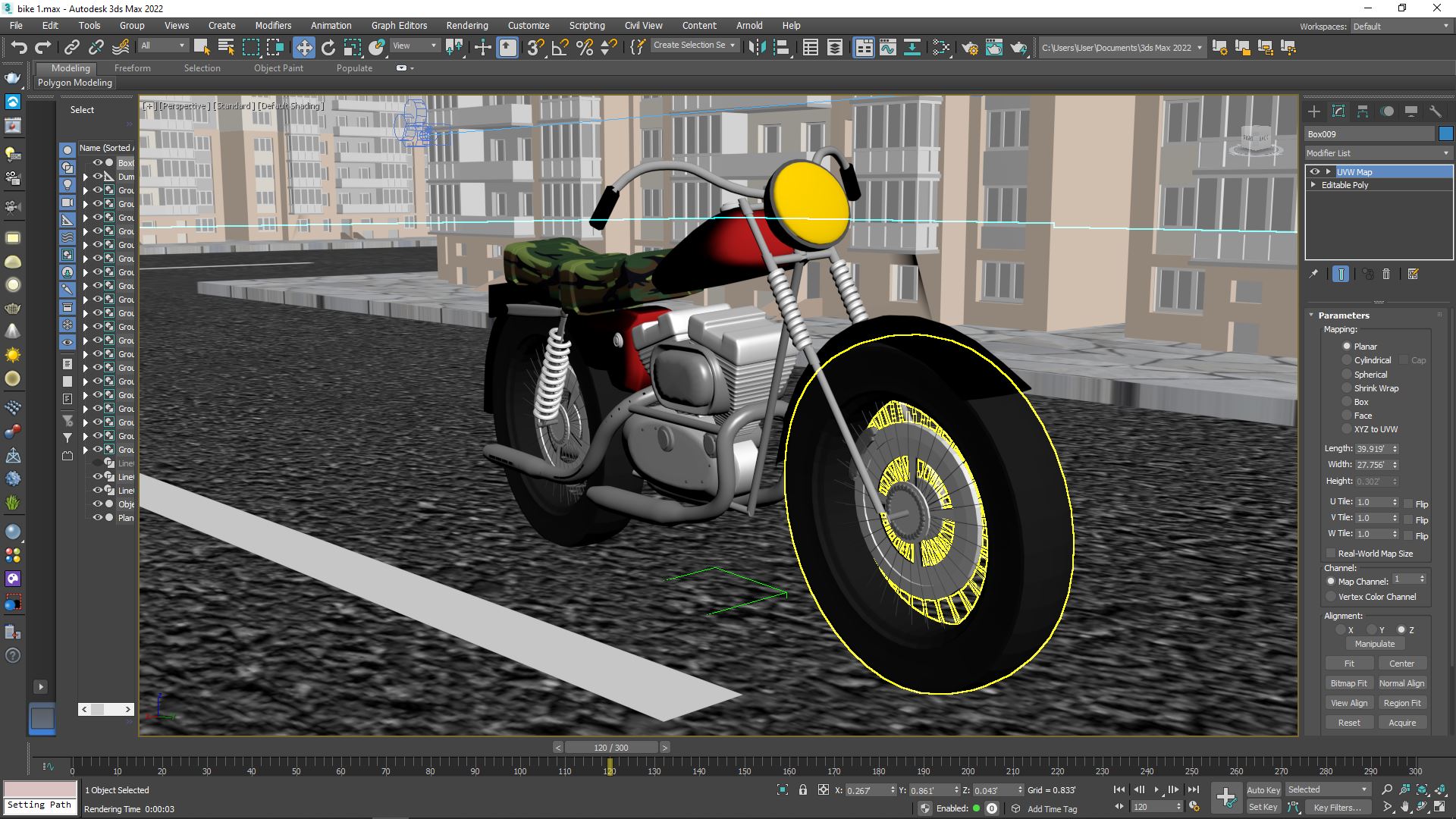This screenshot has height=819, width=1456.
Task: Click Go to End playback button
Action: tap(1194, 789)
